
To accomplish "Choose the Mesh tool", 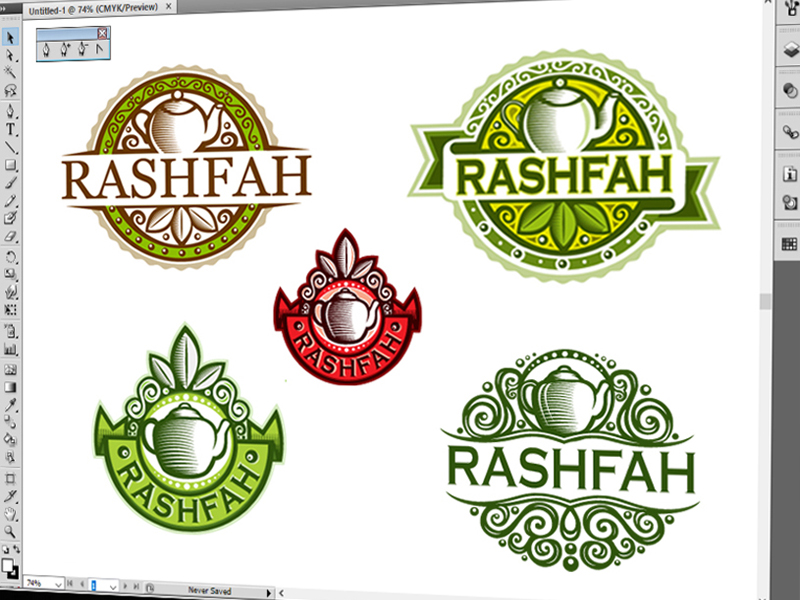I will pyautogui.click(x=10, y=369).
